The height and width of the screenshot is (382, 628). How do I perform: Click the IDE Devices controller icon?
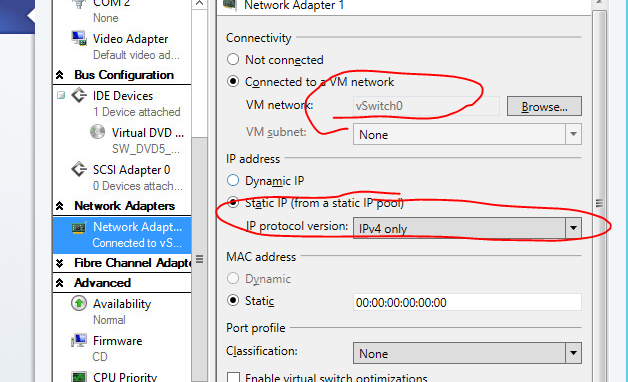[x=79, y=95]
